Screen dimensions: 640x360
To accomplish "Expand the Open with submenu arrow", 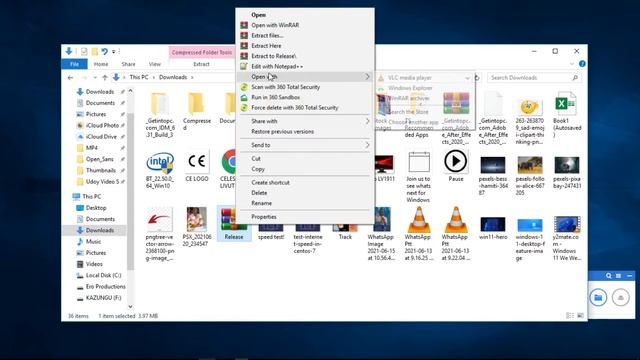I will 367,76.
